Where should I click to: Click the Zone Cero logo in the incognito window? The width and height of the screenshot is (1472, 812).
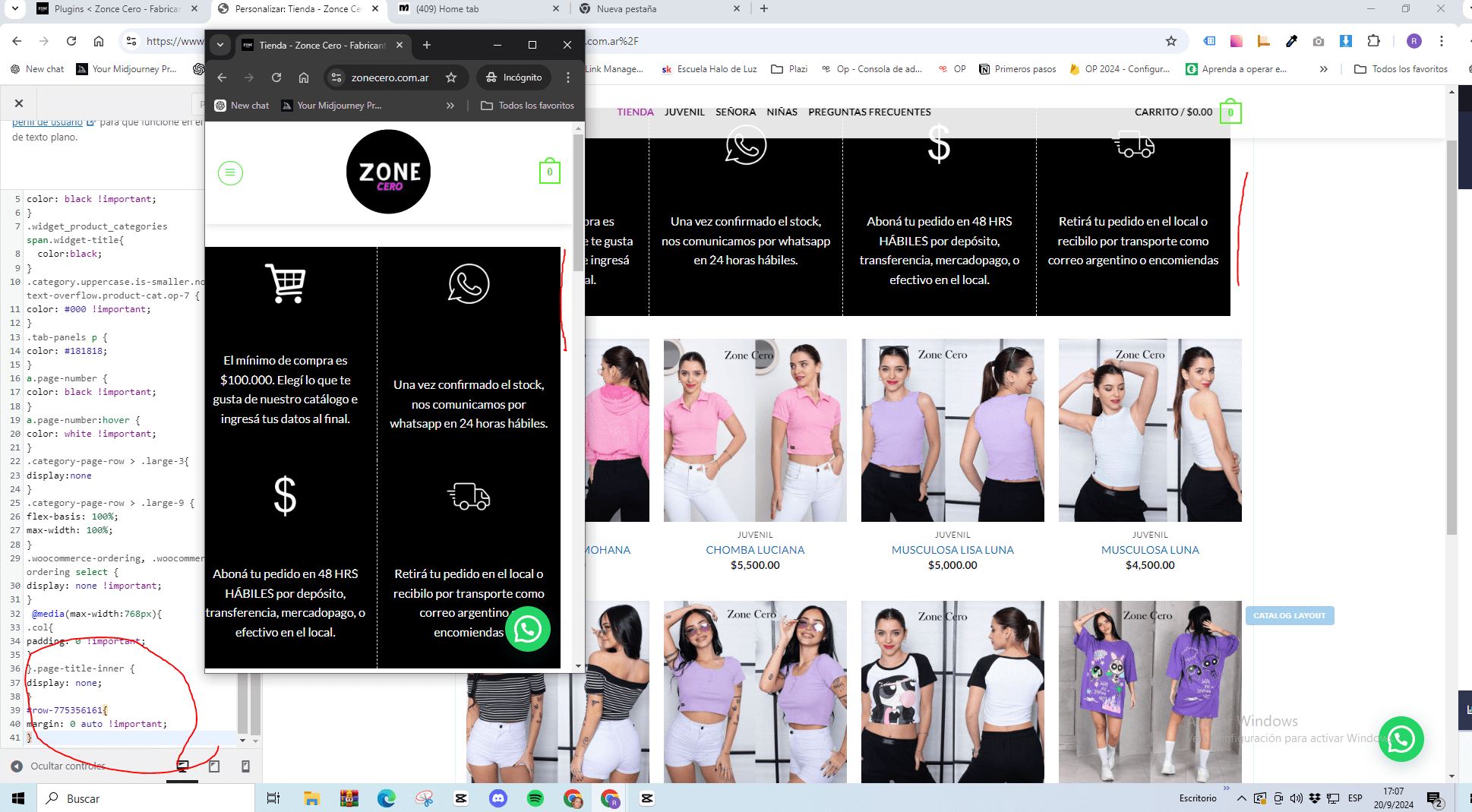(389, 172)
